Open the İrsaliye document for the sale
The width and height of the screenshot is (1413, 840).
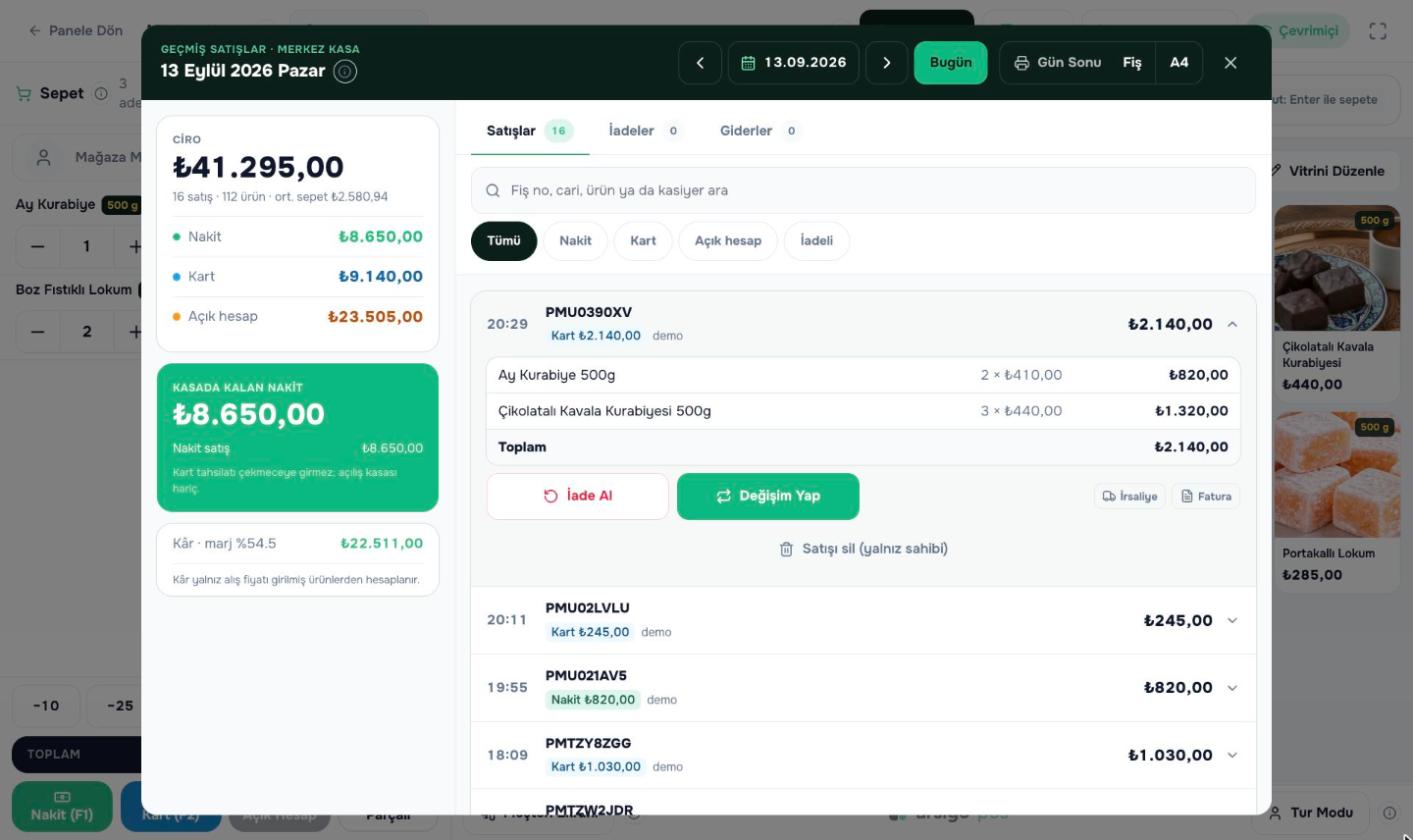tap(1130, 496)
